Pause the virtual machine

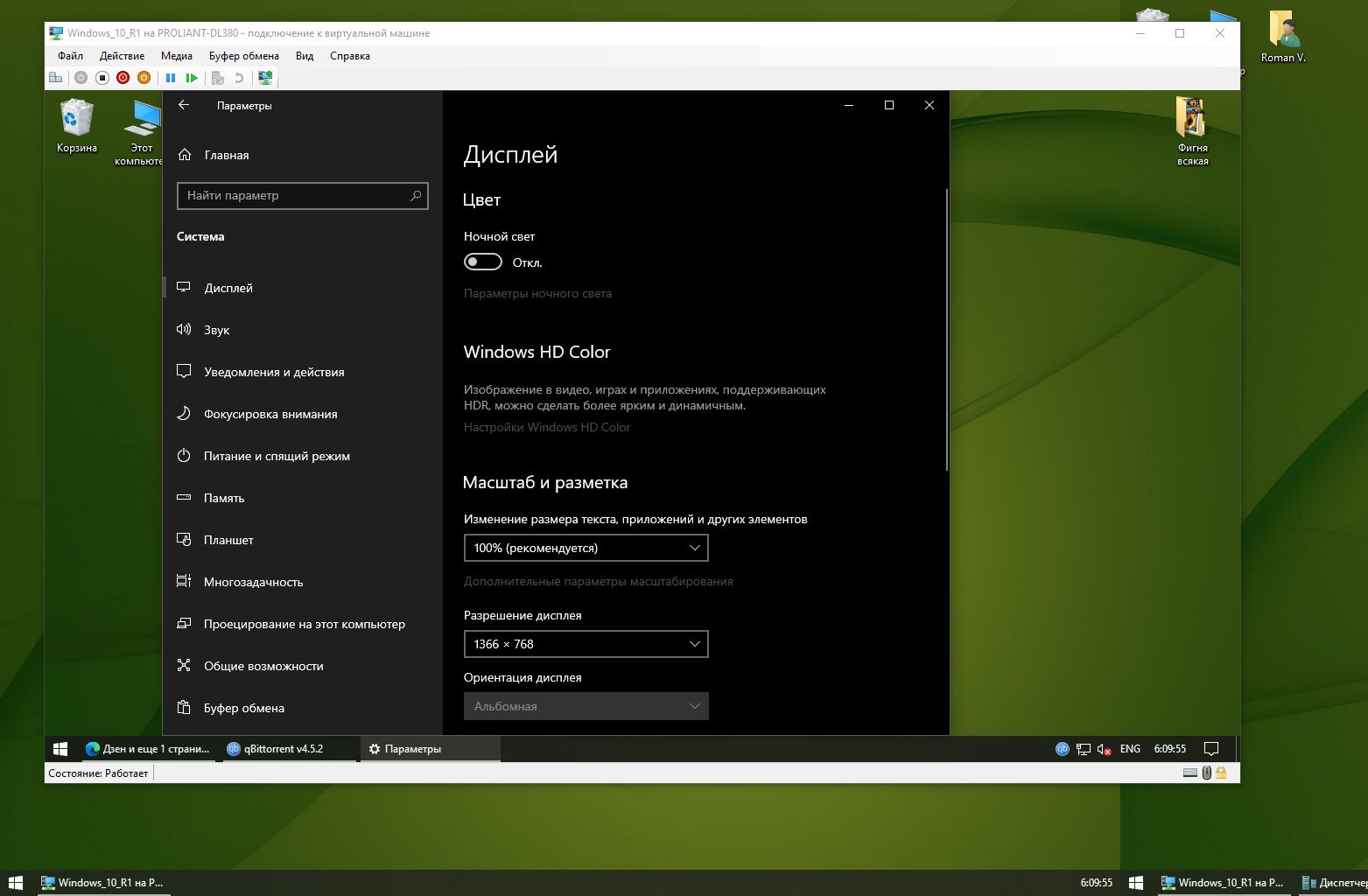[x=171, y=78]
